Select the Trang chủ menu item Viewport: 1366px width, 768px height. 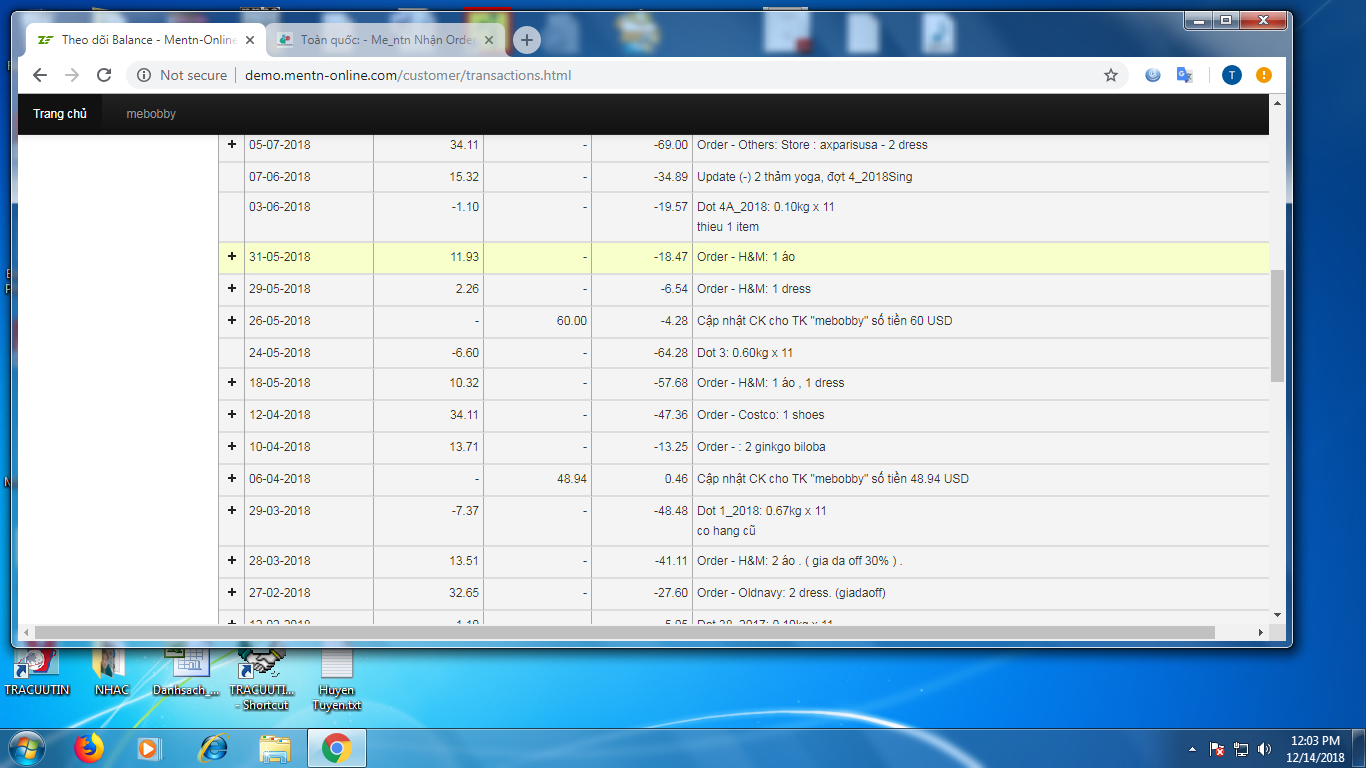60,114
